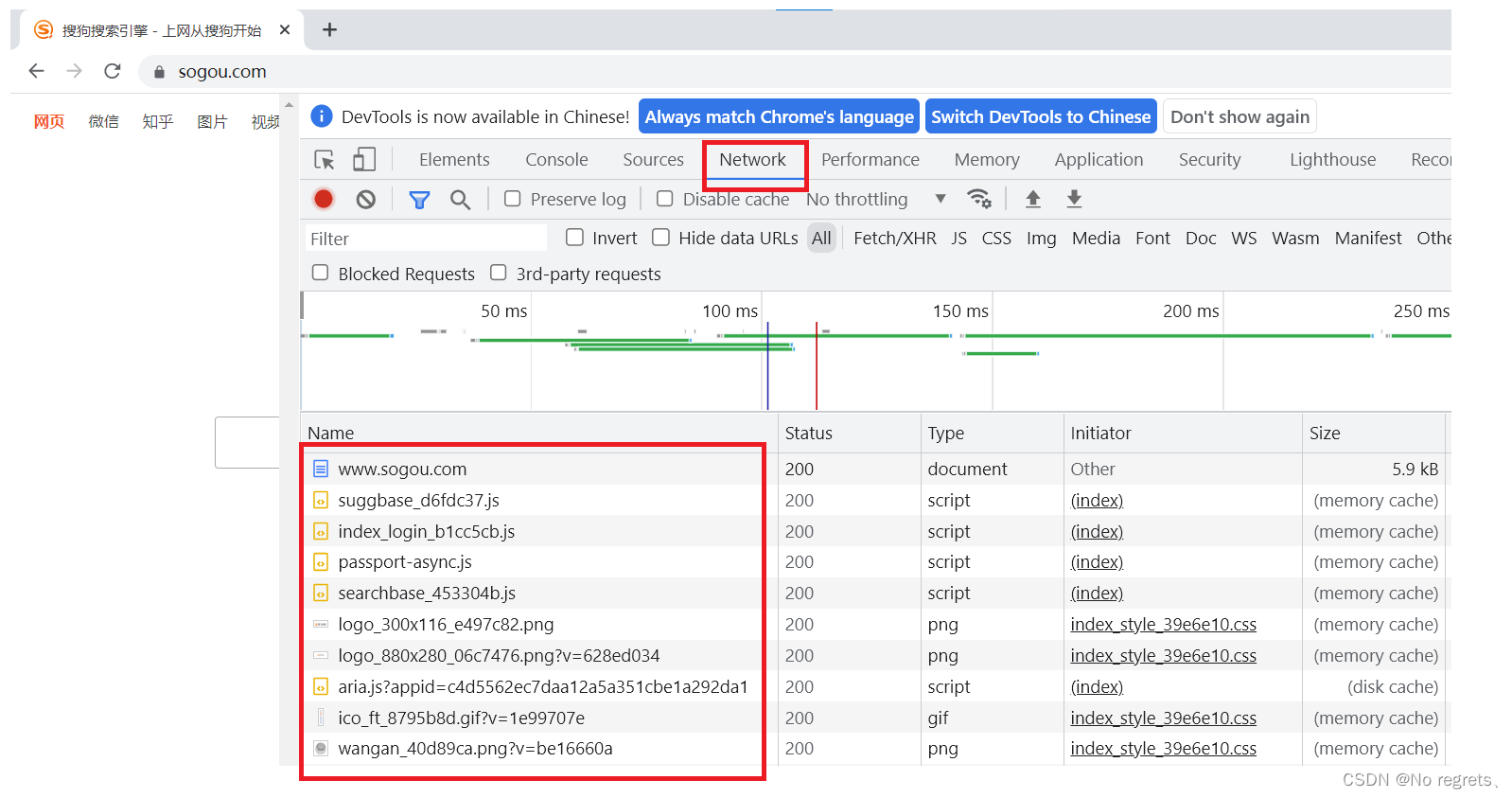Import a HAR file with upload arrow
The image size is (1512, 798).
click(x=1033, y=199)
